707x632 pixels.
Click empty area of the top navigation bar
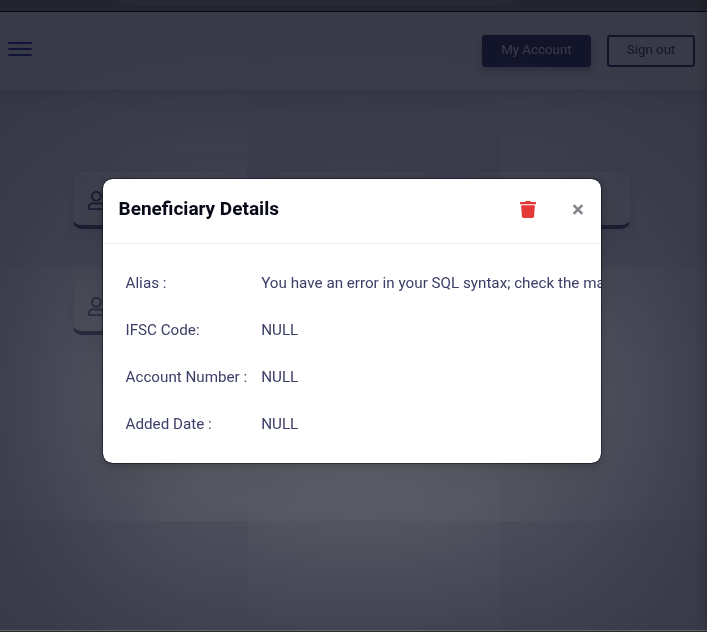250,50
